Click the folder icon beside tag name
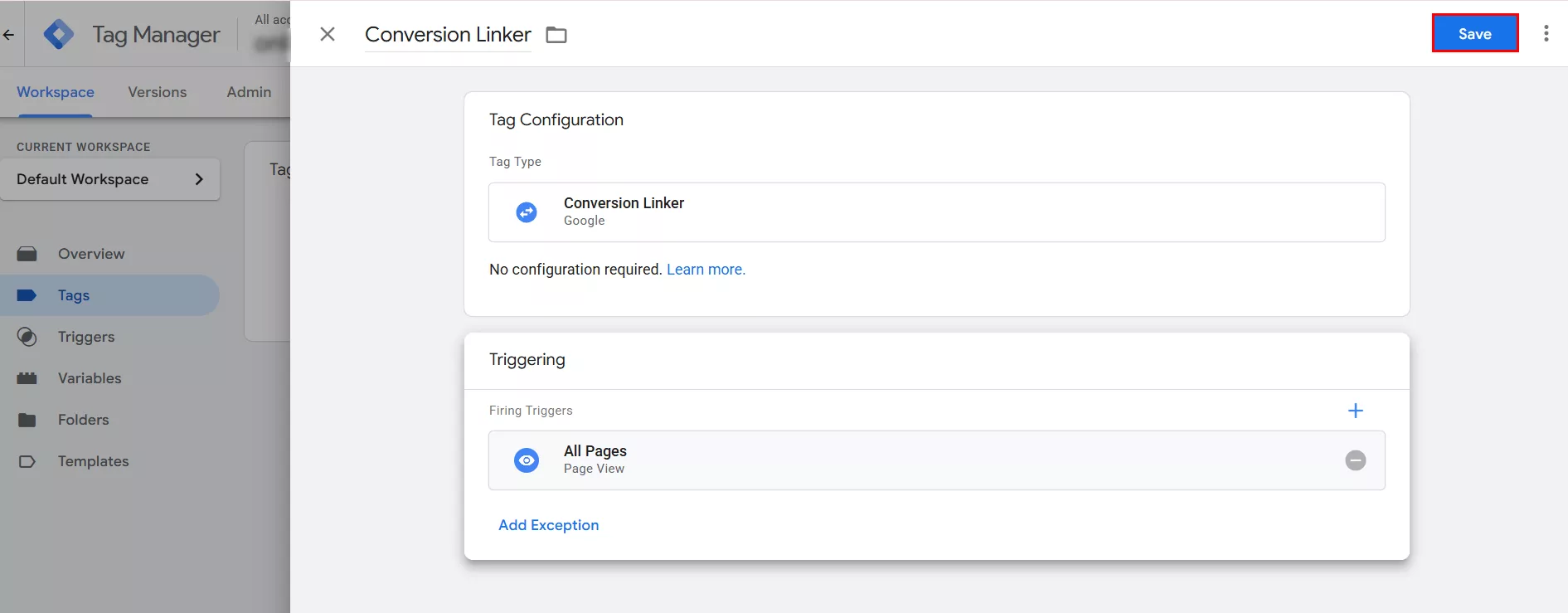The image size is (1568, 613). (x=556, y=35)
